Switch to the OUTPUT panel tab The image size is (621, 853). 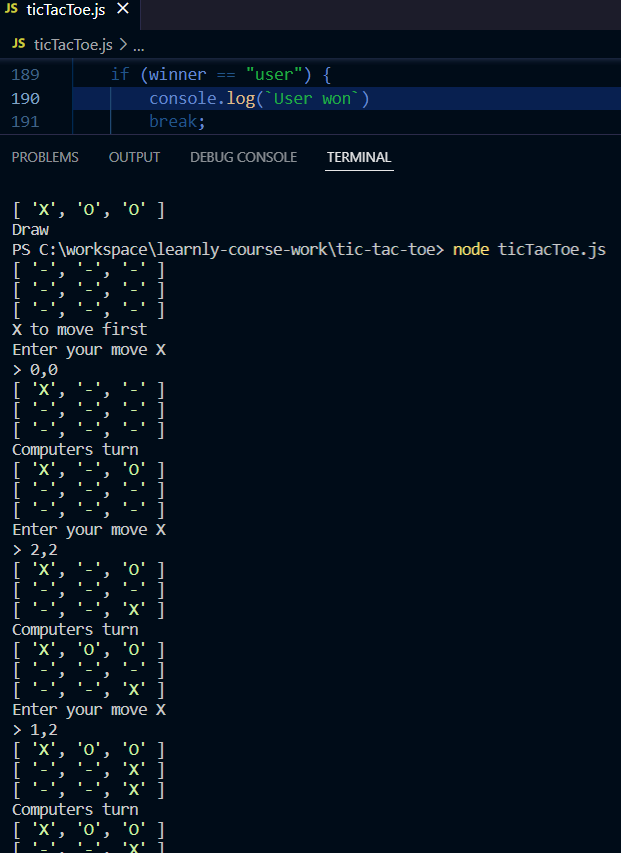(134, 157)
